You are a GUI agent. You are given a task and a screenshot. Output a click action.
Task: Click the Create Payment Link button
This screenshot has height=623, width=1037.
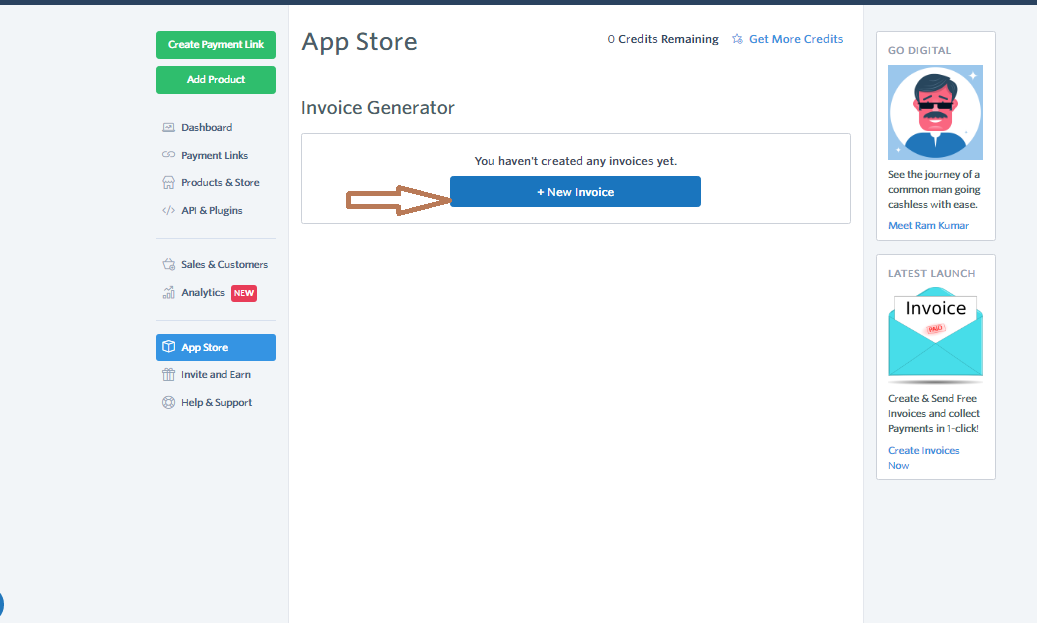pos(216,45)
